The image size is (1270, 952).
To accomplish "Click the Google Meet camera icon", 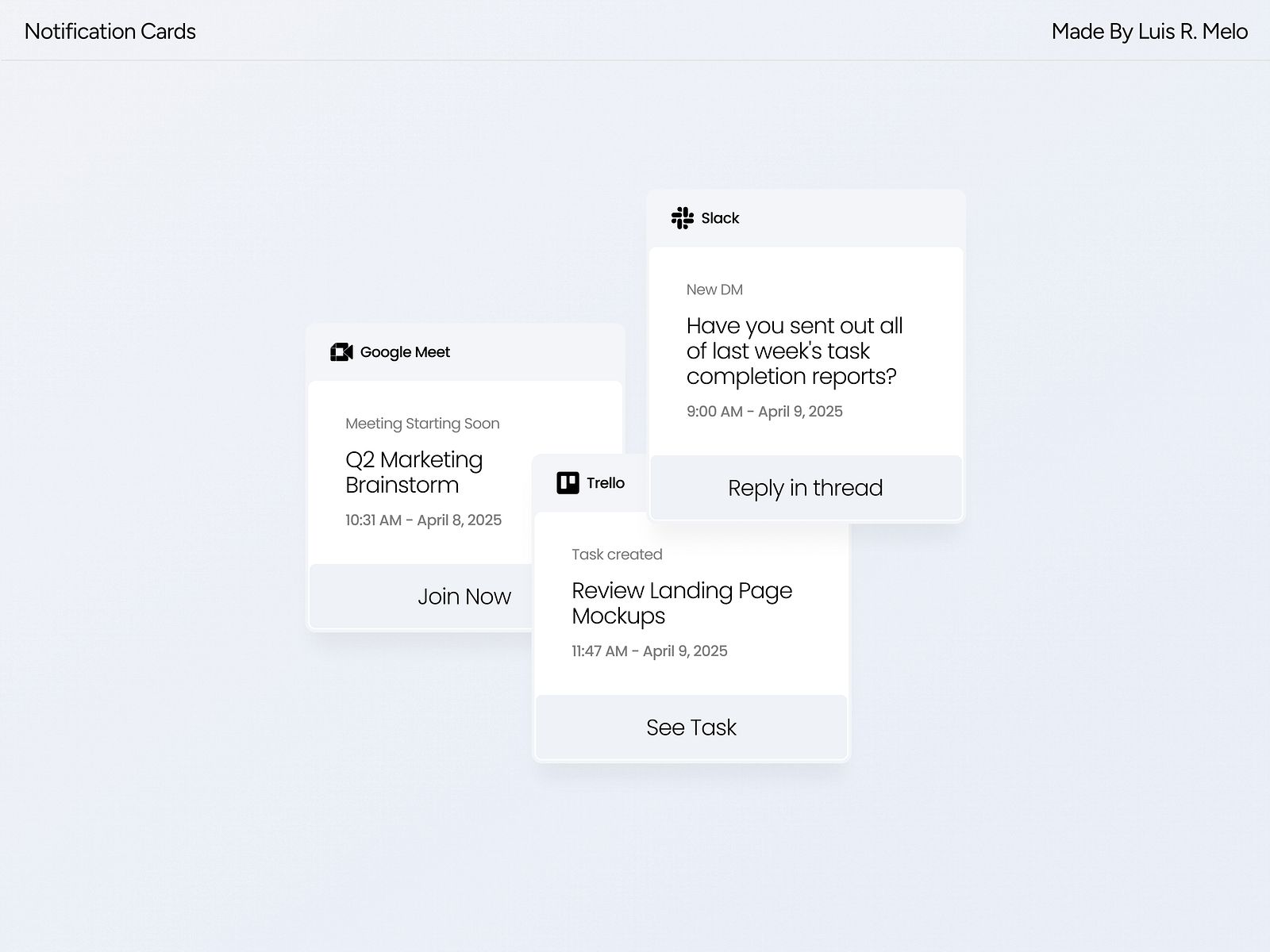I will (x=341, y=352).
